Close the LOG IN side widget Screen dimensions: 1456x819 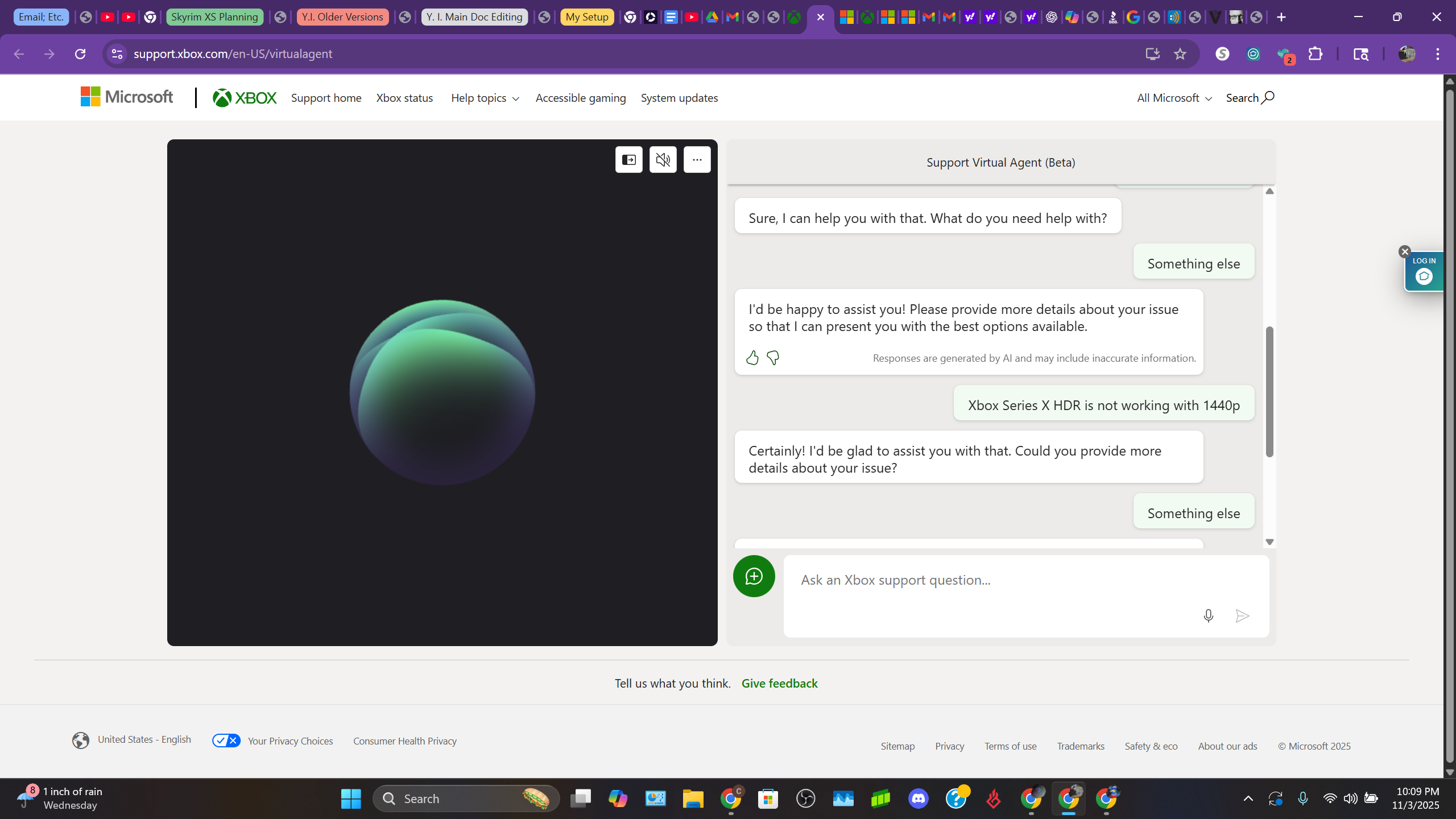coord(1405,251)
